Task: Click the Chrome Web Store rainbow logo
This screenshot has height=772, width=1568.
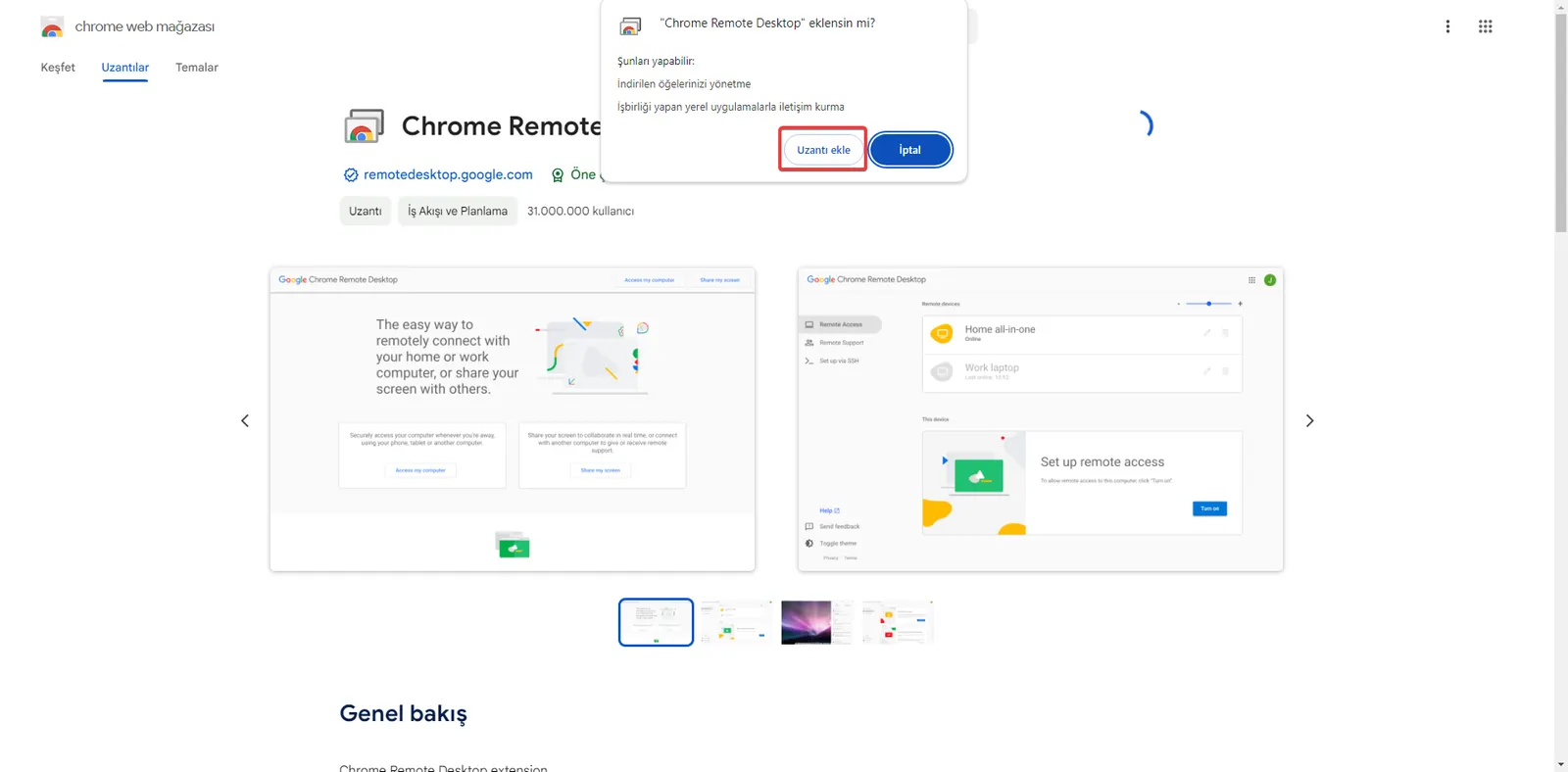Action: tap(52, 26)
